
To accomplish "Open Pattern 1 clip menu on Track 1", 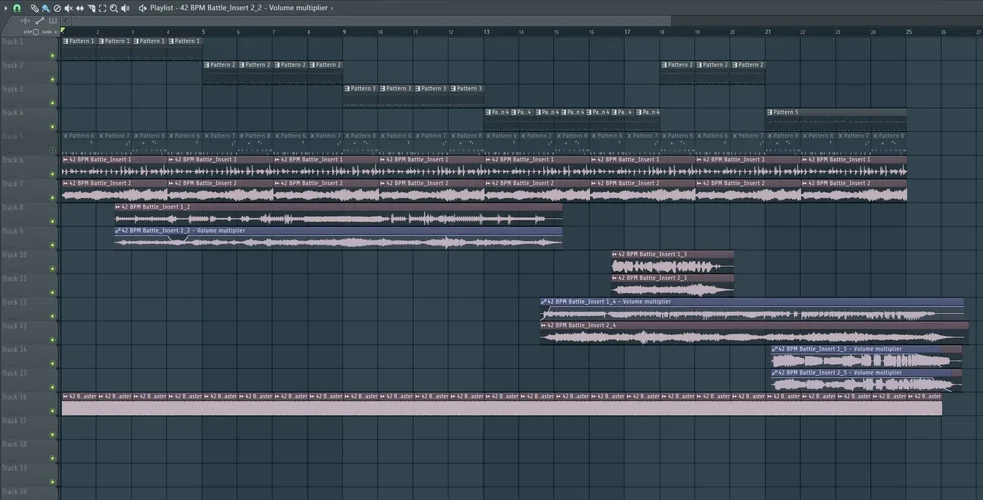I will tap(66, 41).
